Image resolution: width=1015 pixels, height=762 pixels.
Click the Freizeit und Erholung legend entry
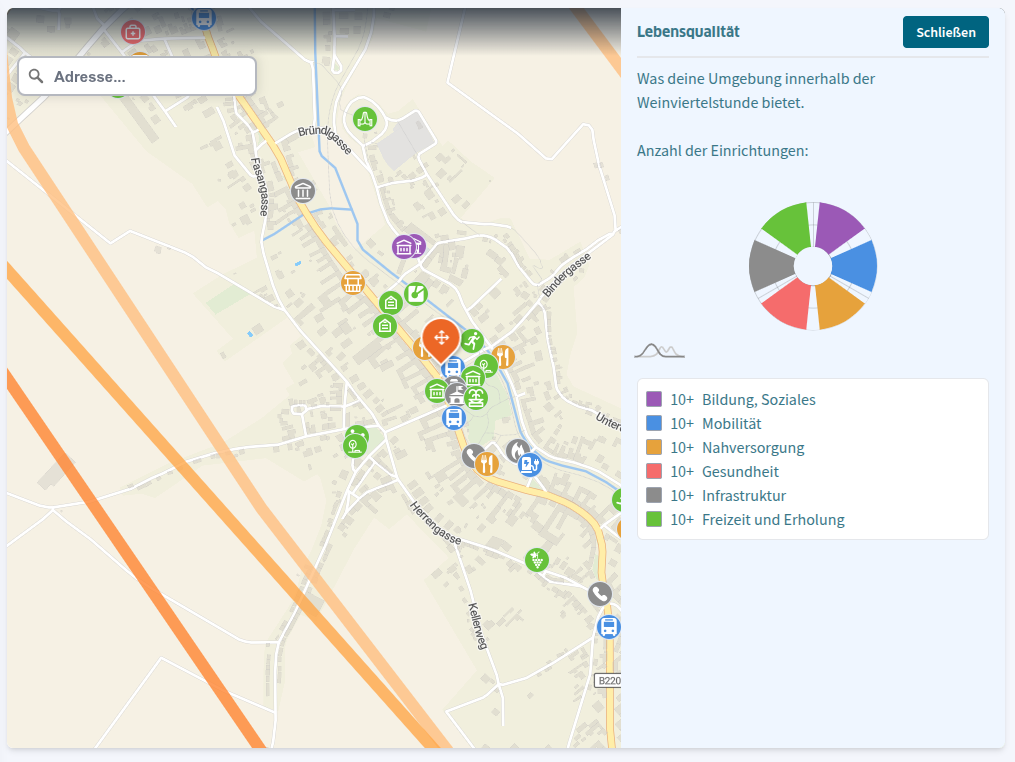(772, 520)
